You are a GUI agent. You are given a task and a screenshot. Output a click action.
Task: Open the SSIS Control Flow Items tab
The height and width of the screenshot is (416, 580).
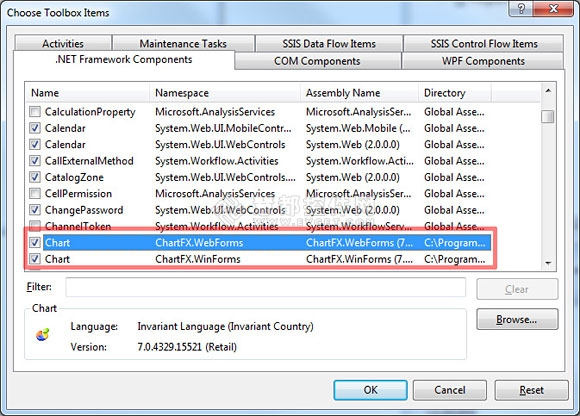click(x=484, y=43)
